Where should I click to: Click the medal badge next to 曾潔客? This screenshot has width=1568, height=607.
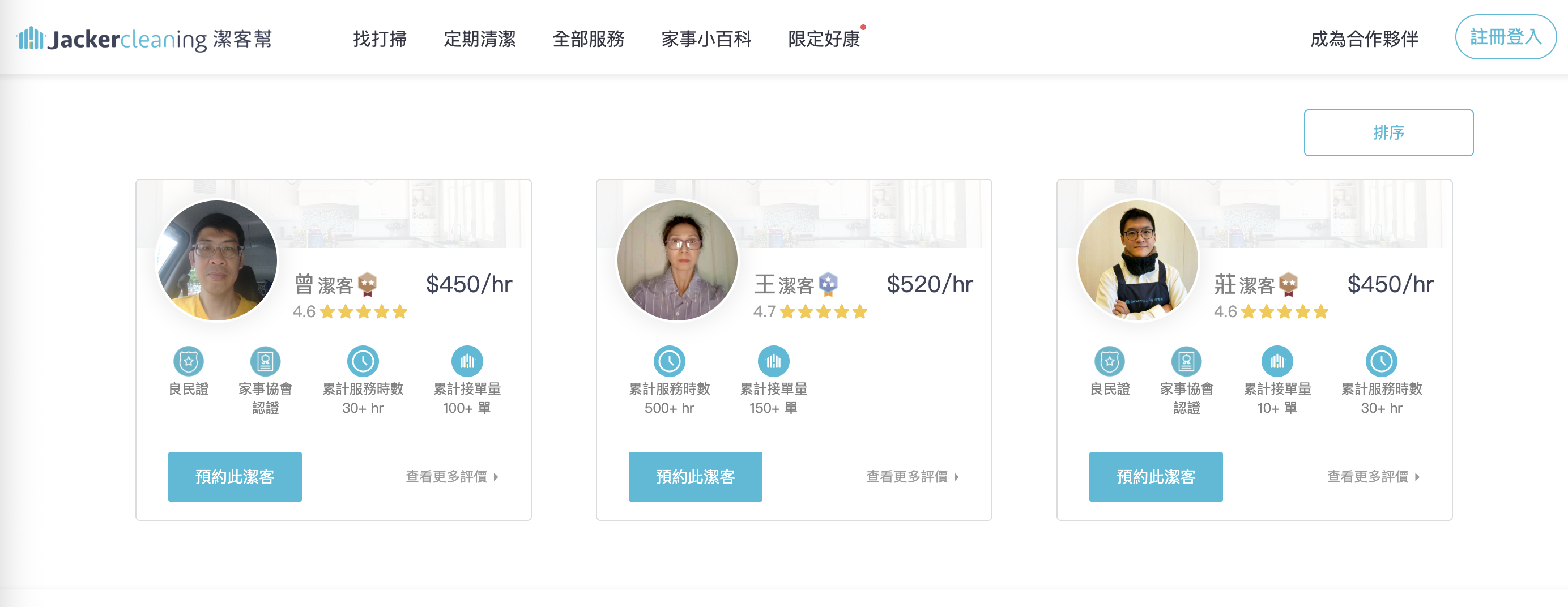point(367,284)
